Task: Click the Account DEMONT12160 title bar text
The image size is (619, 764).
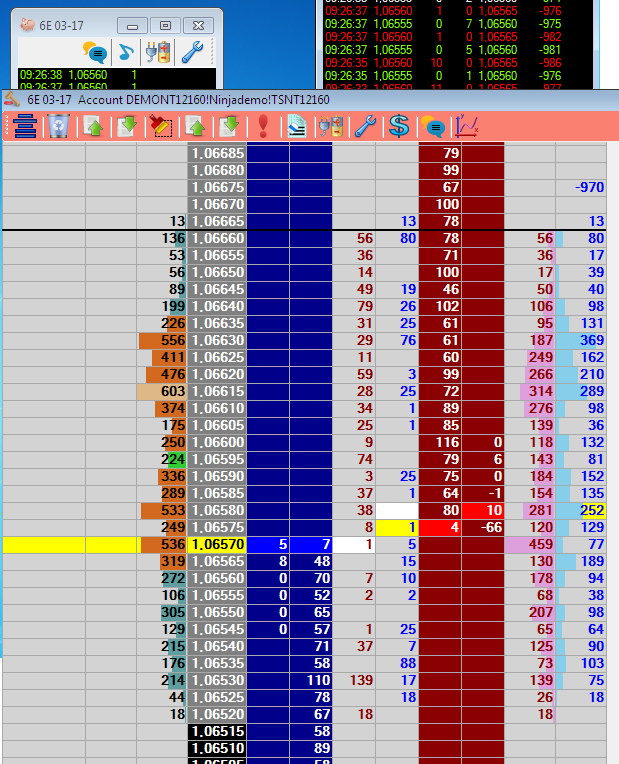Action: point(204,100)
